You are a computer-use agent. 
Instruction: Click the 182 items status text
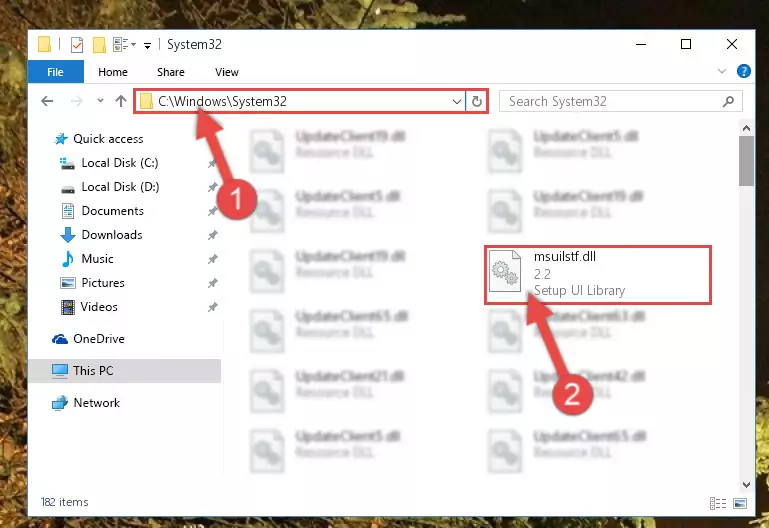coord(64,502)
